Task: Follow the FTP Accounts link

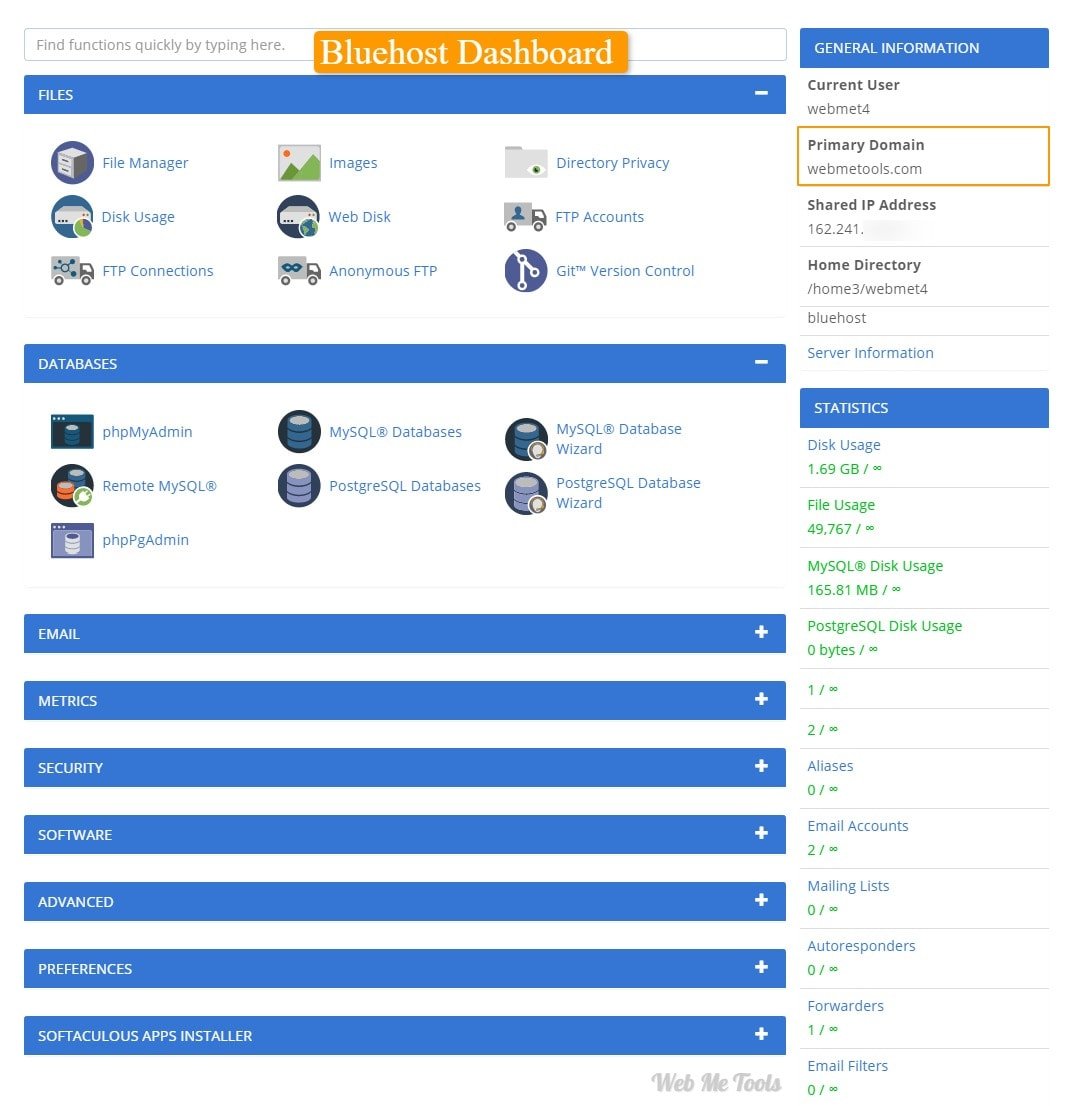Action: pyautogui.click(x=599, y=217)
